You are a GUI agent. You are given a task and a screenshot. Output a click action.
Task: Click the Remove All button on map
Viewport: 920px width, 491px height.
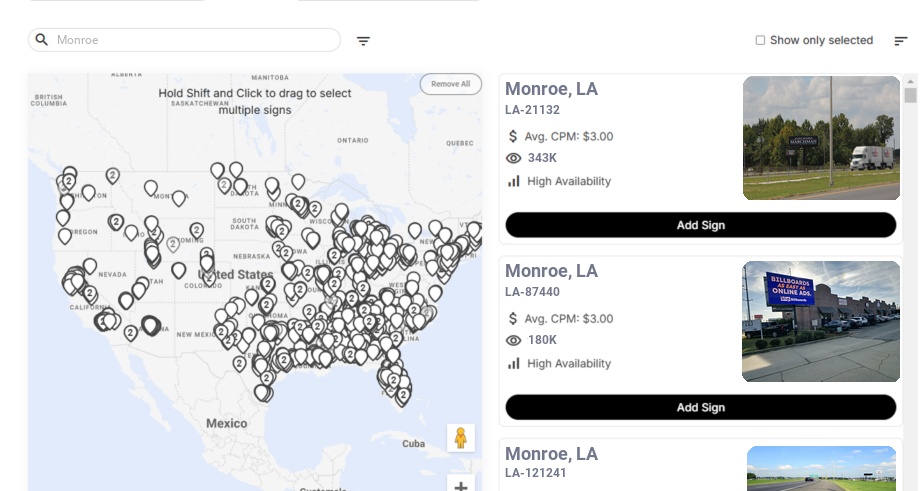450,84
